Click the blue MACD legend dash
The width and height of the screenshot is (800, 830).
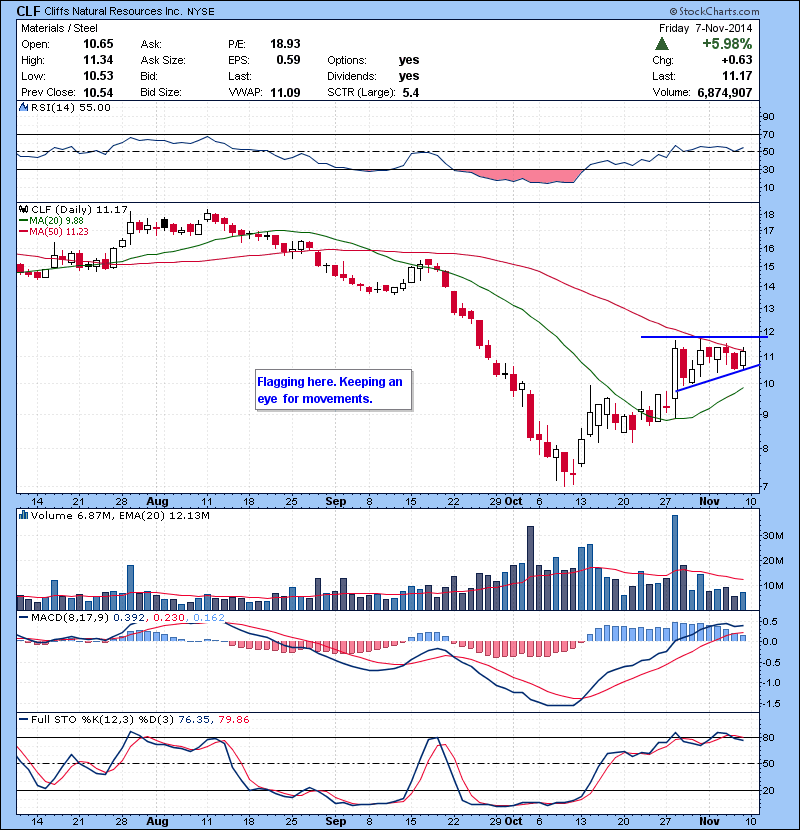[x=24, y=618]
